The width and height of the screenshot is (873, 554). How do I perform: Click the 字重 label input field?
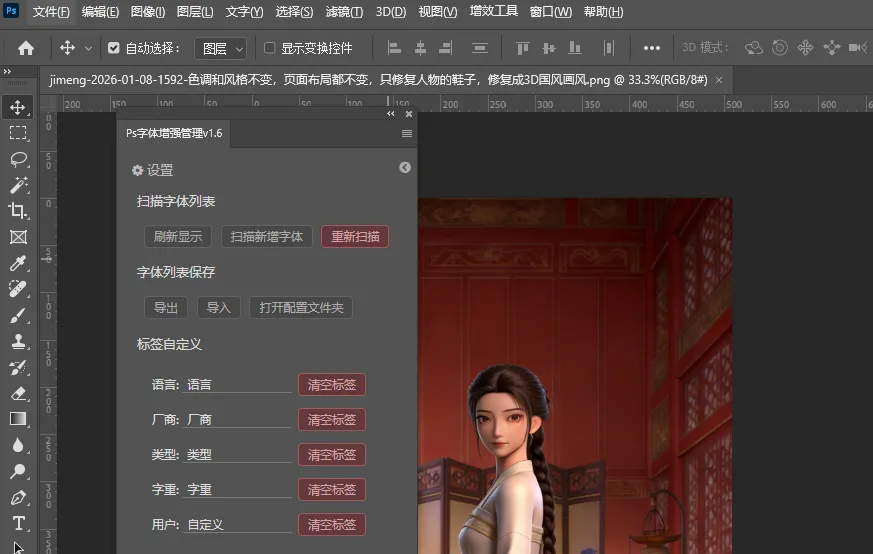[237, 489]
